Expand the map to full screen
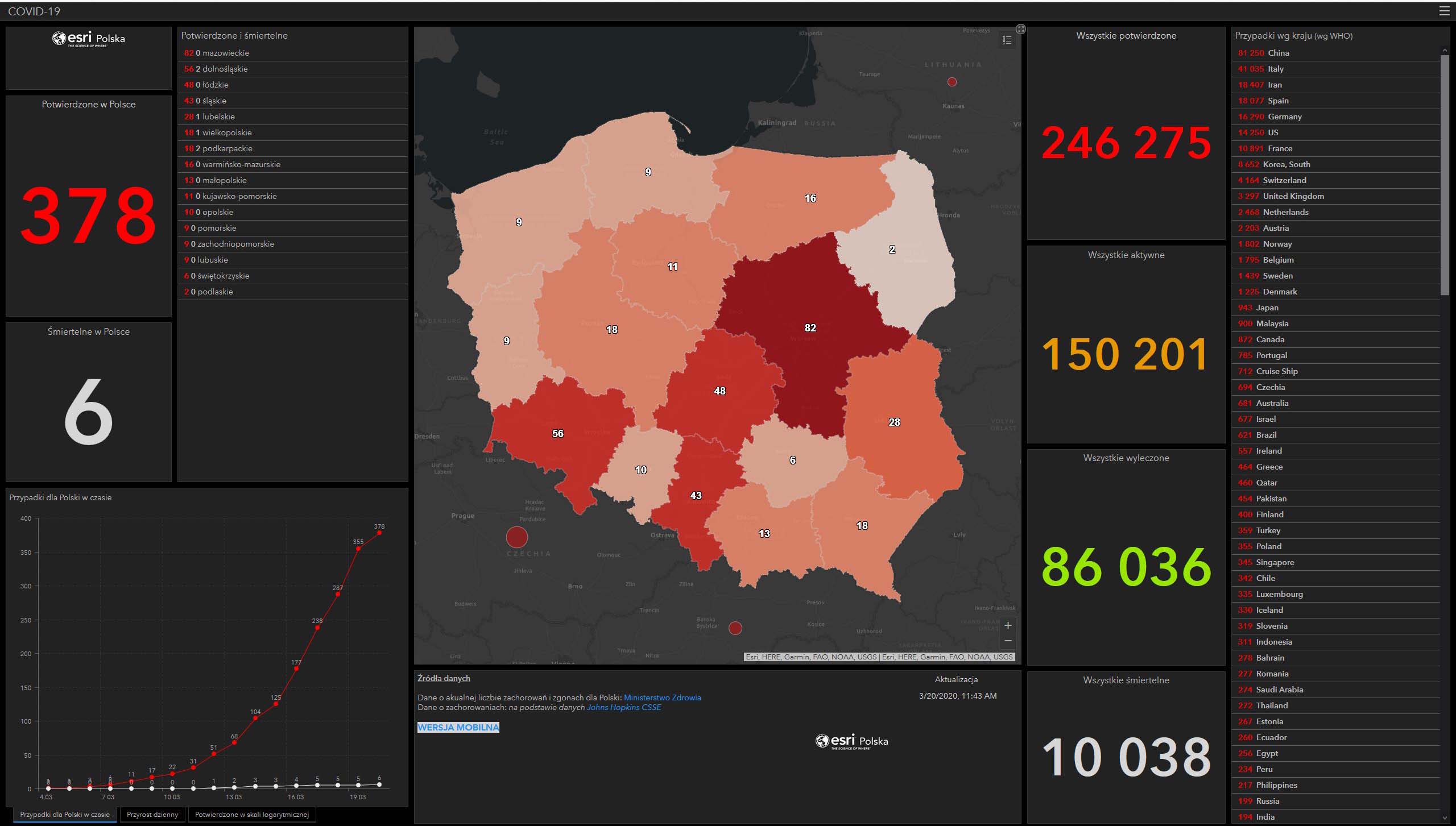Screen dimensions: 1456x826 click(1021, 30)
